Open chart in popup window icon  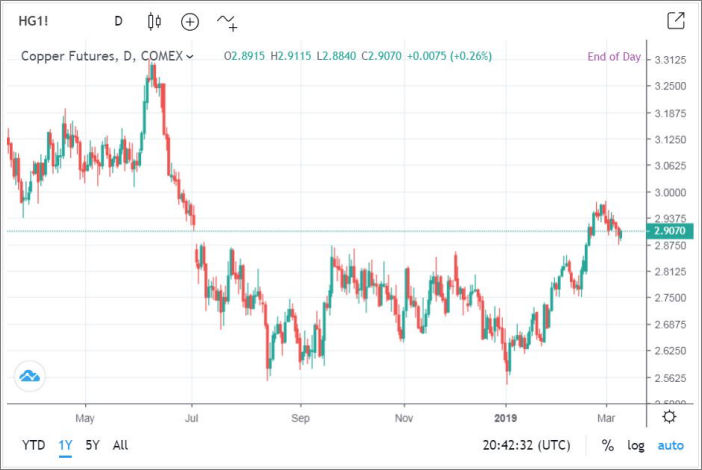coord(676,21)
